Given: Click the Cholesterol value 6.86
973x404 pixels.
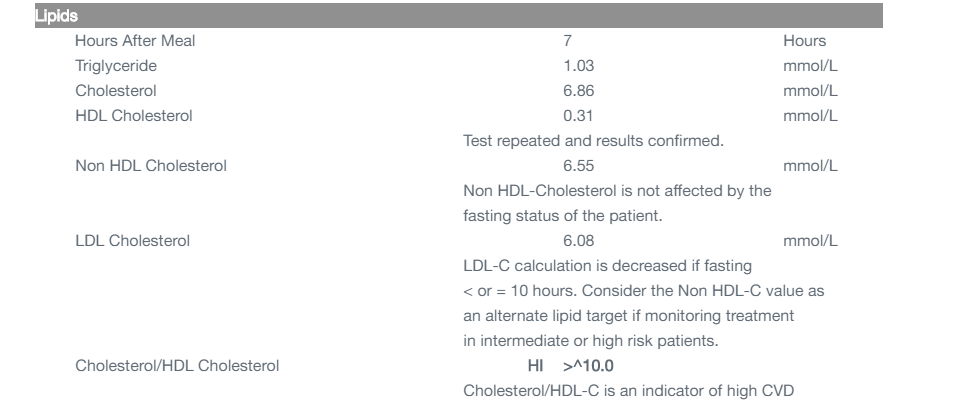Looking at the screenshot, I should [576, 90].
